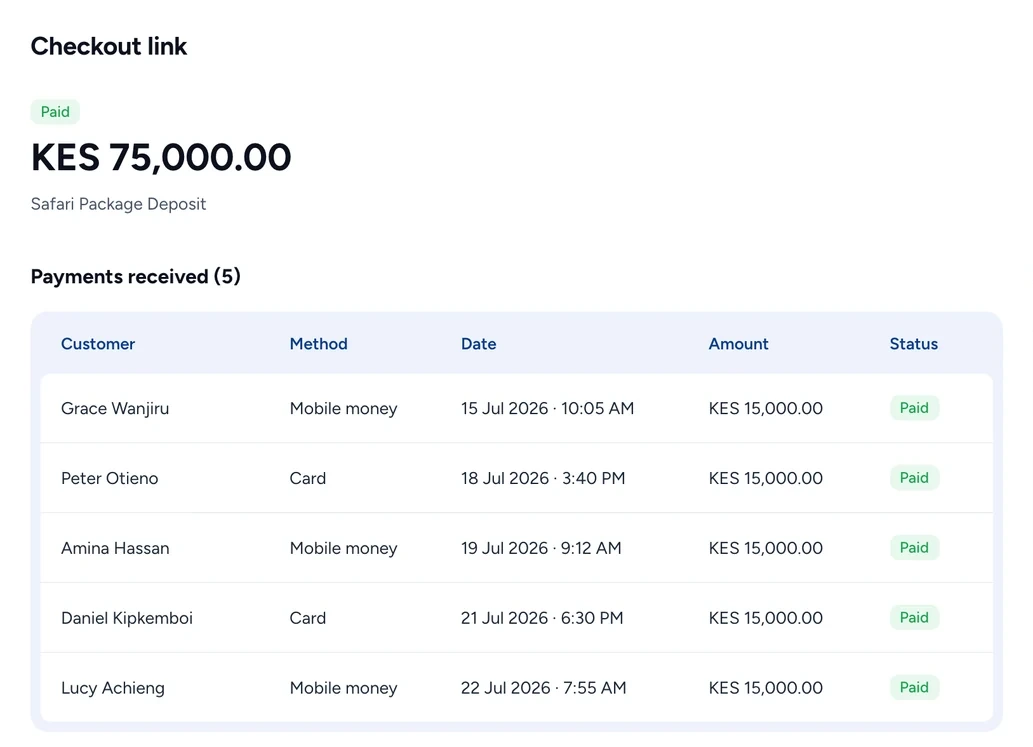
Task: Click Paid status for Daniel Kipkemboi
Action: pos(914,617)
